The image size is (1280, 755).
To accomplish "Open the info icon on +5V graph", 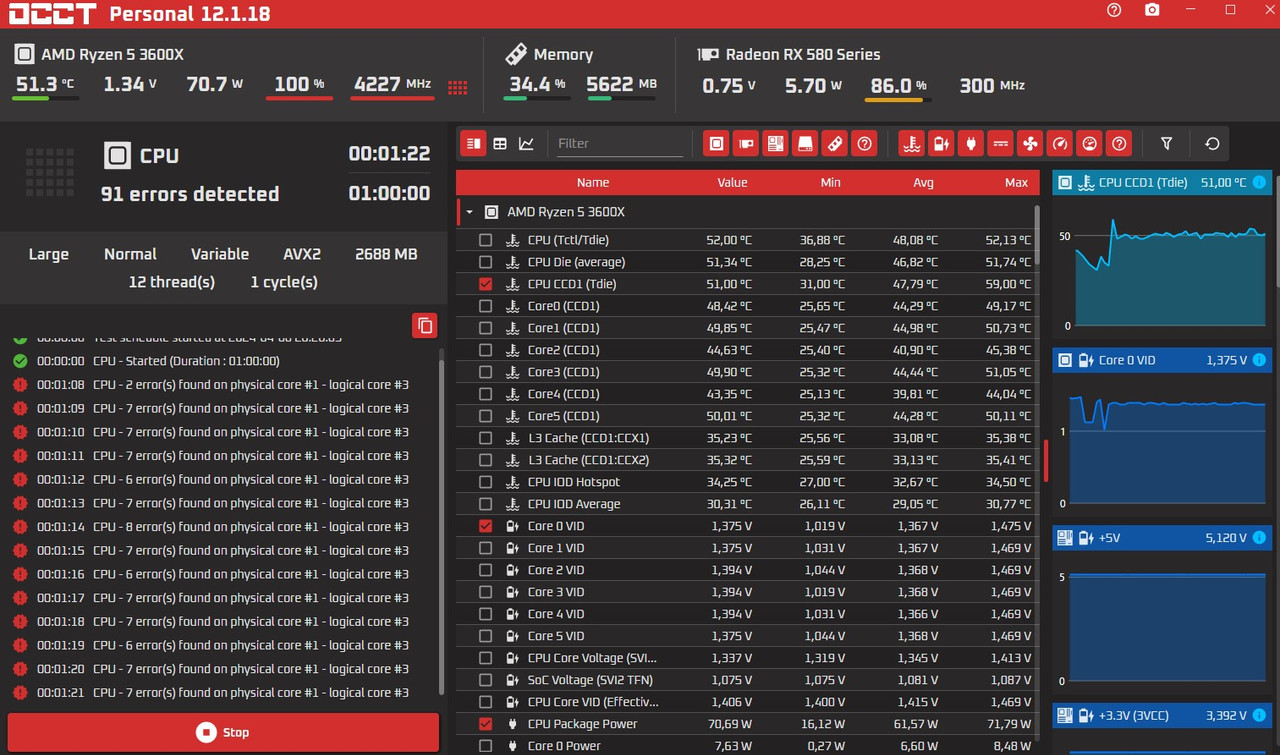I will pyautogui.click(x=1259, y=538).
